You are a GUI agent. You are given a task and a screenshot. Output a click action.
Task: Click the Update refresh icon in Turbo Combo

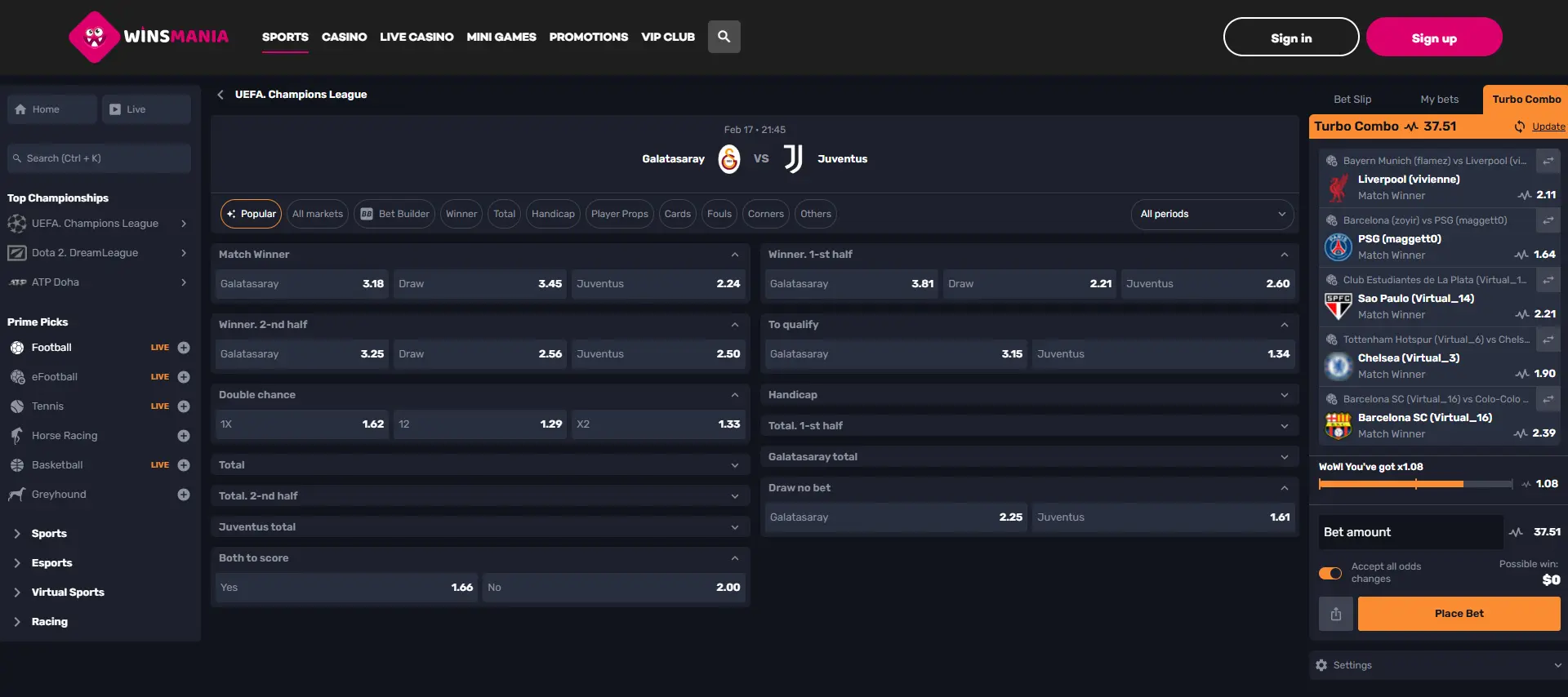click(1520, 127)
